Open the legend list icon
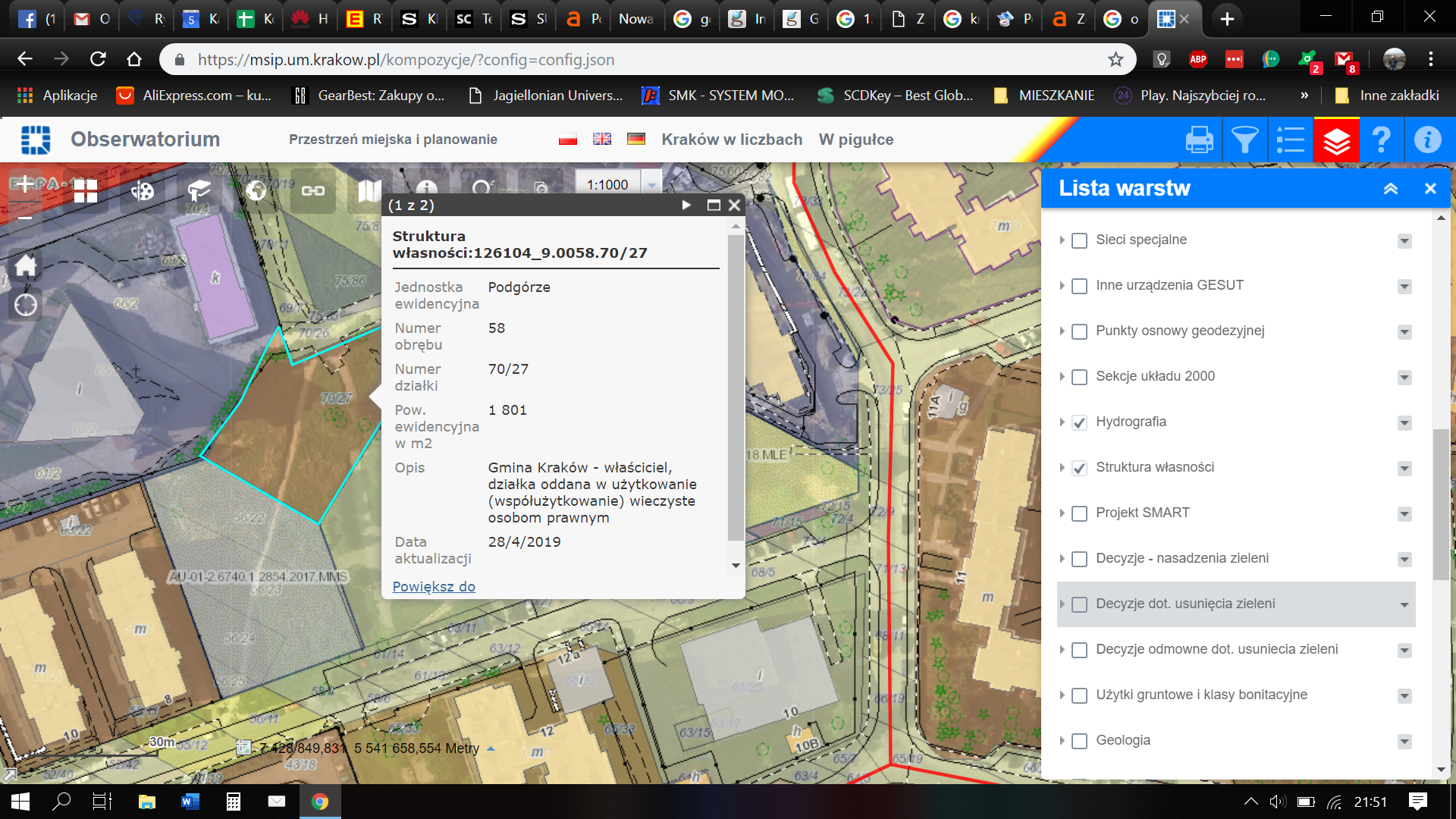Screen dimensions: 1456x819 1290,140
